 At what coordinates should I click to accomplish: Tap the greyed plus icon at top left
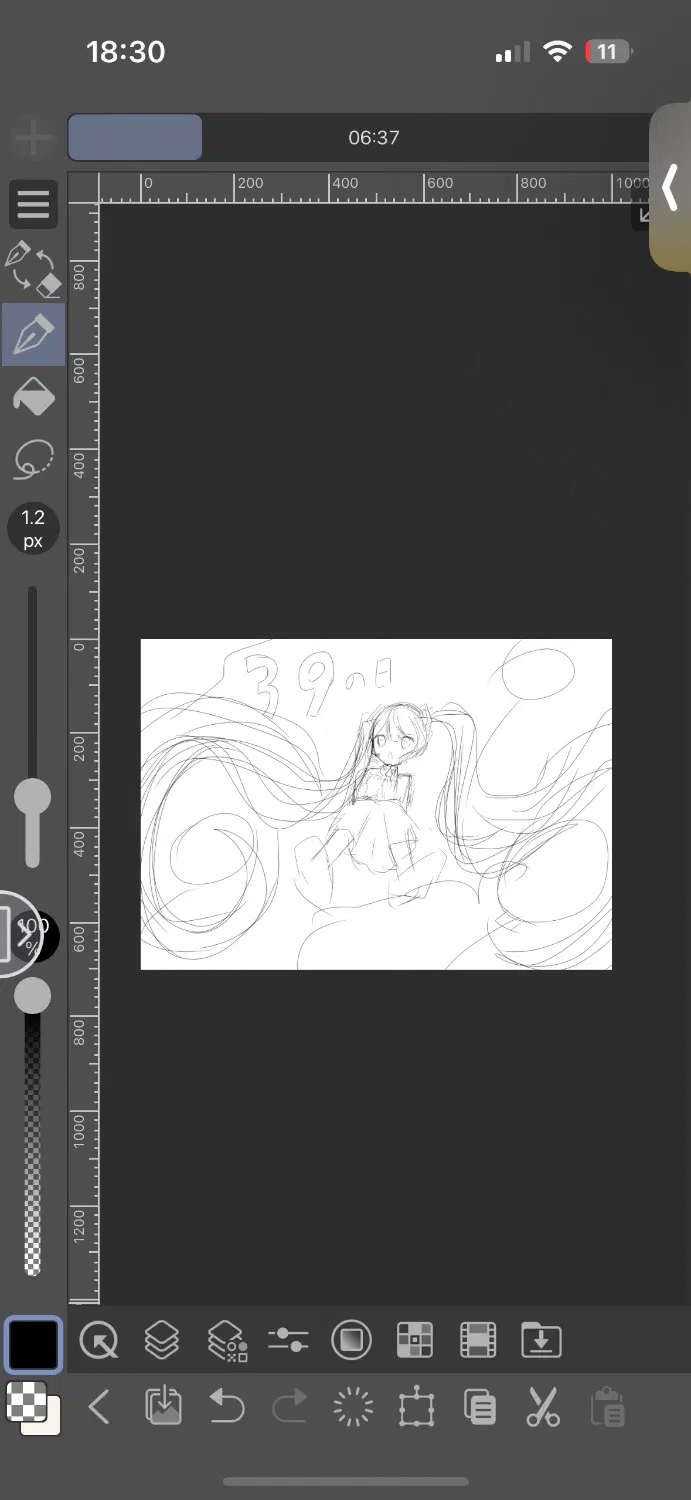point(33,138)
